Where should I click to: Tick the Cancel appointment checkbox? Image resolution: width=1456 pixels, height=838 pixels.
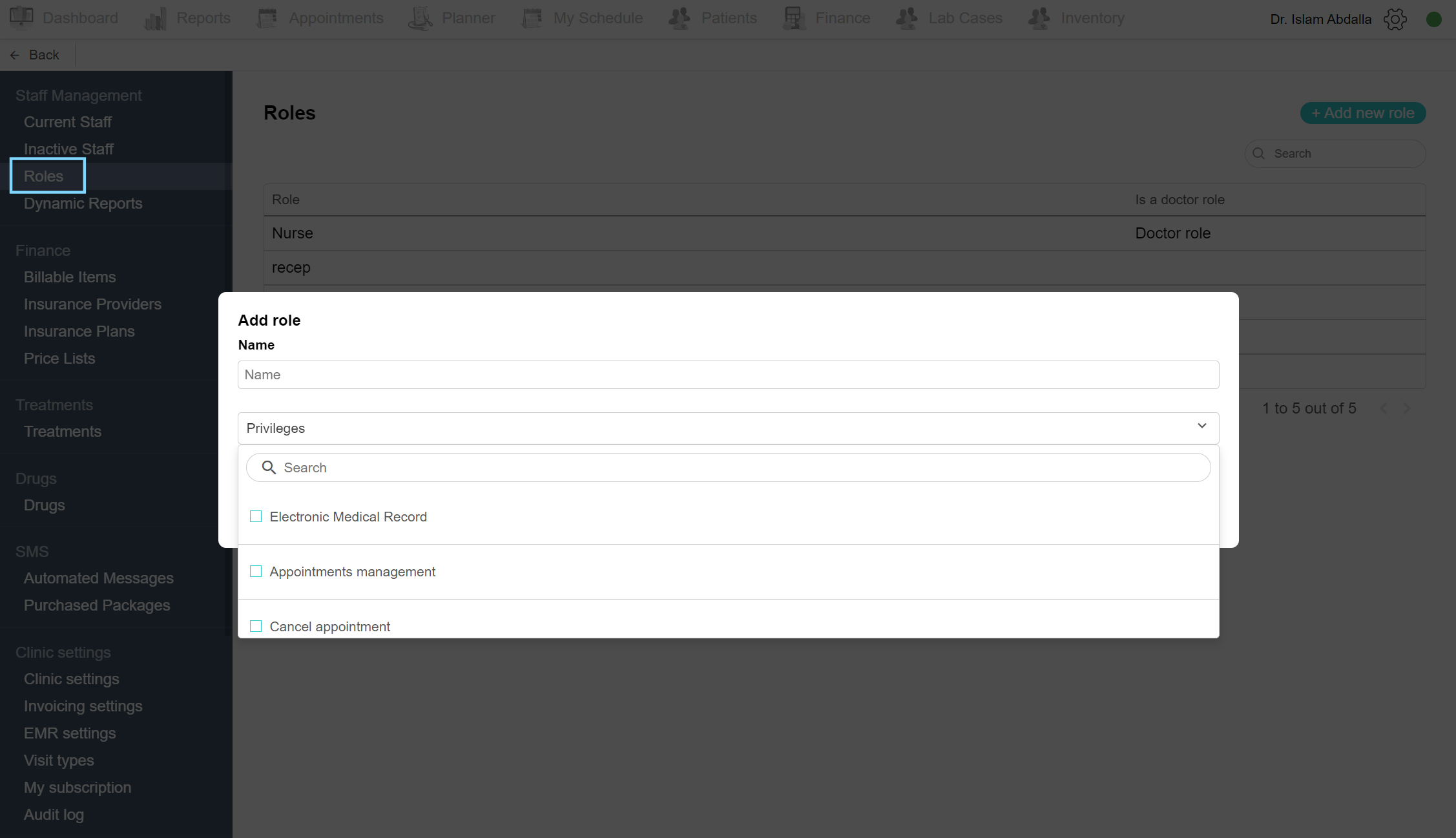(x=256, y=626)
